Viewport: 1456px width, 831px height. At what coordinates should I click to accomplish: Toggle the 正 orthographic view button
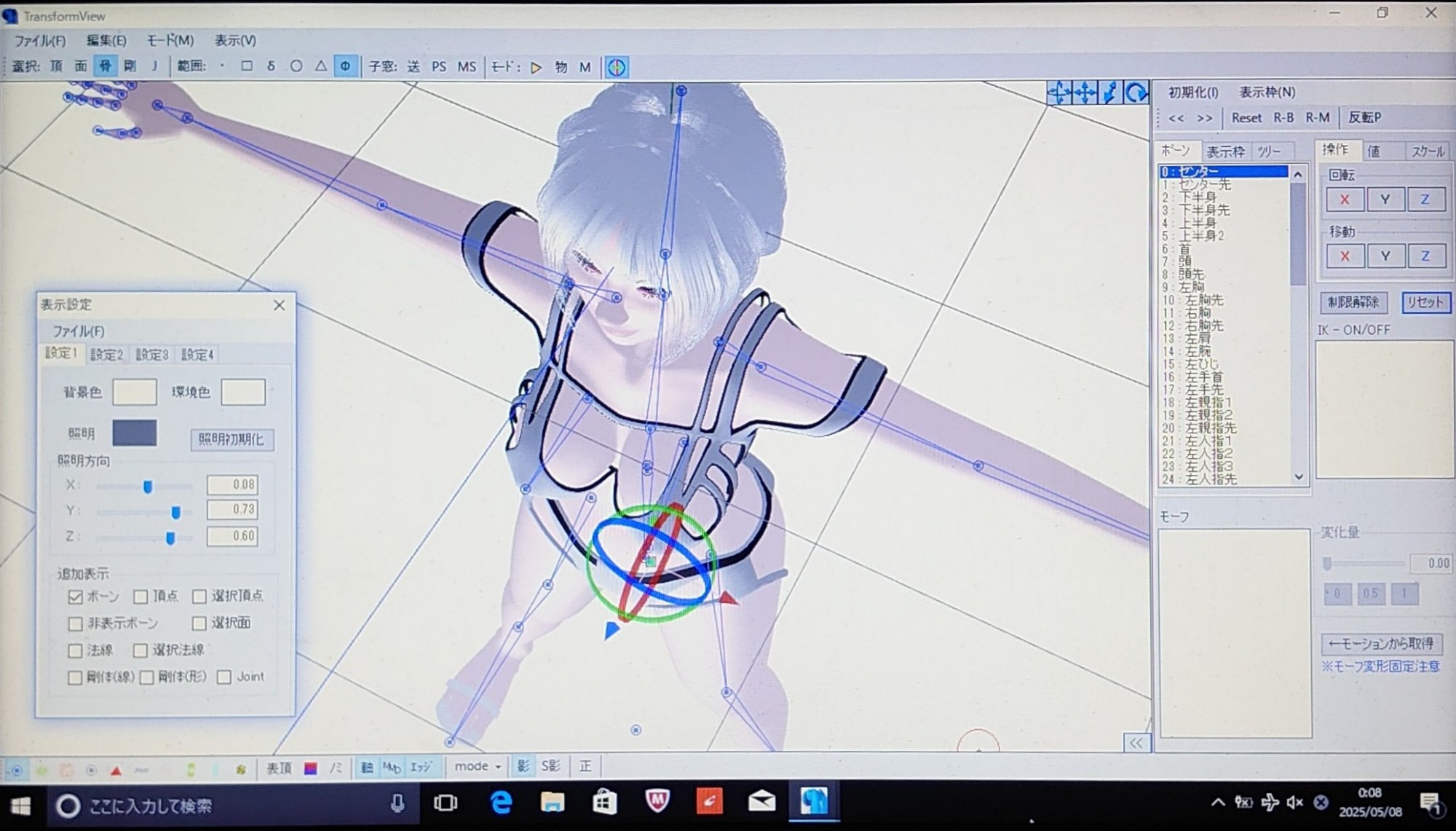point(585,766)
